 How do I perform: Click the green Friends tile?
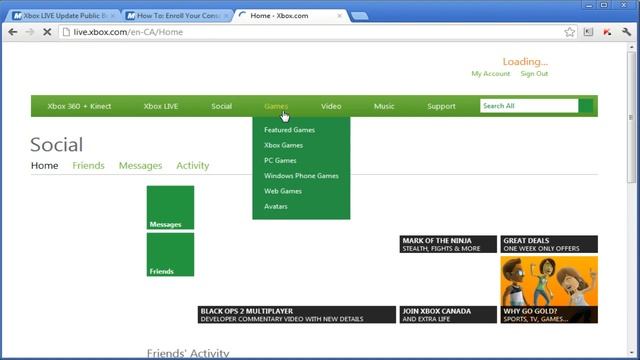tap(170, 254)
